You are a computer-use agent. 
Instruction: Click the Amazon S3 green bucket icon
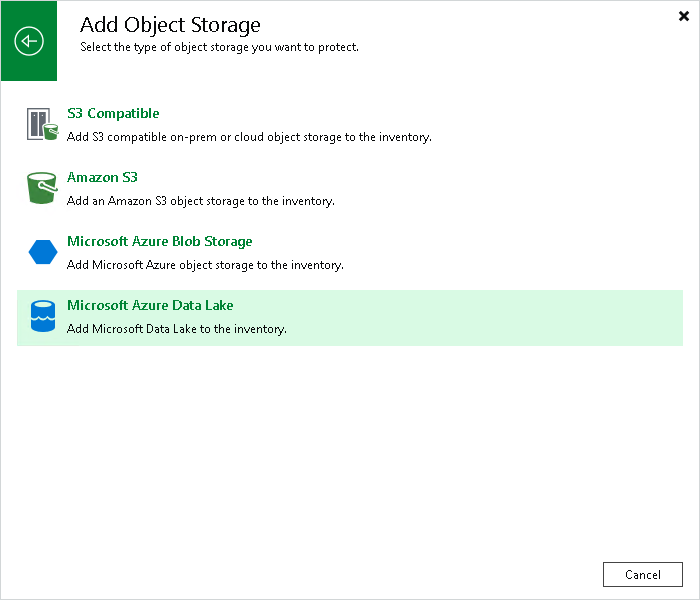(42, 188)
